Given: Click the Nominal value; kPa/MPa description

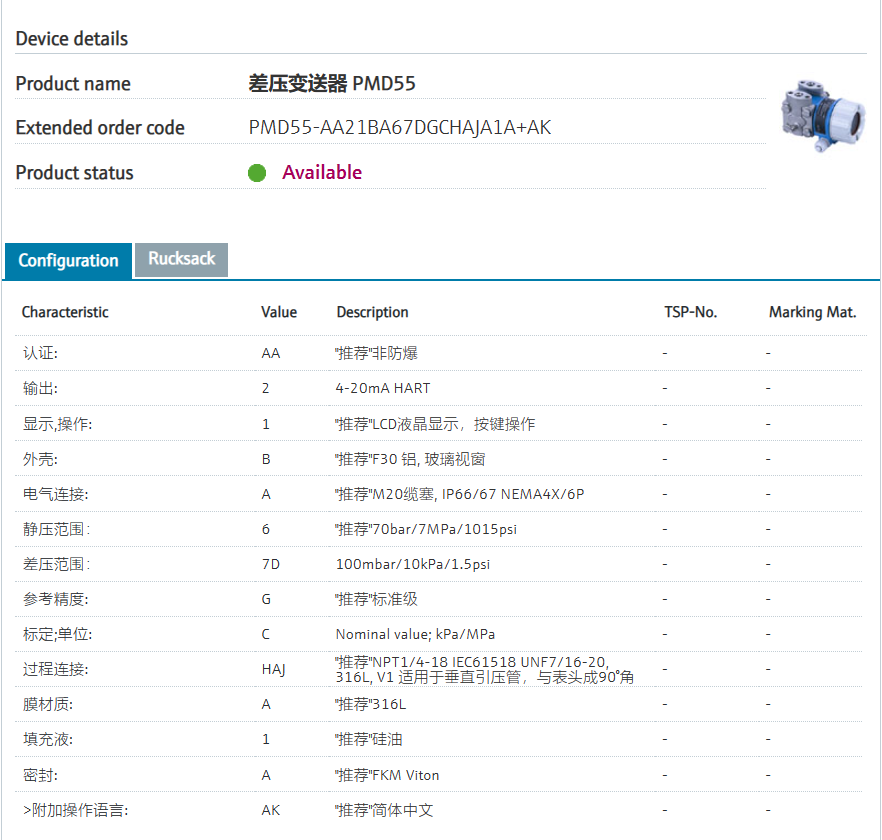Looking at the screenshot, I should tap(415, 634).
